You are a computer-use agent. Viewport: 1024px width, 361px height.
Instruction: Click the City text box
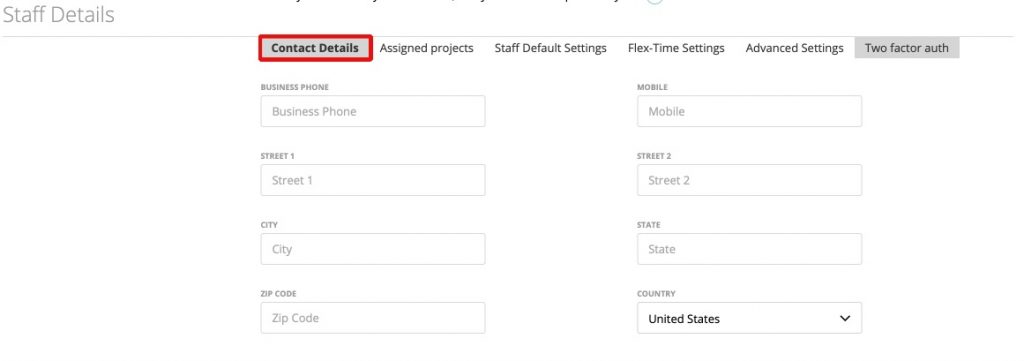(x=373, y=249)
